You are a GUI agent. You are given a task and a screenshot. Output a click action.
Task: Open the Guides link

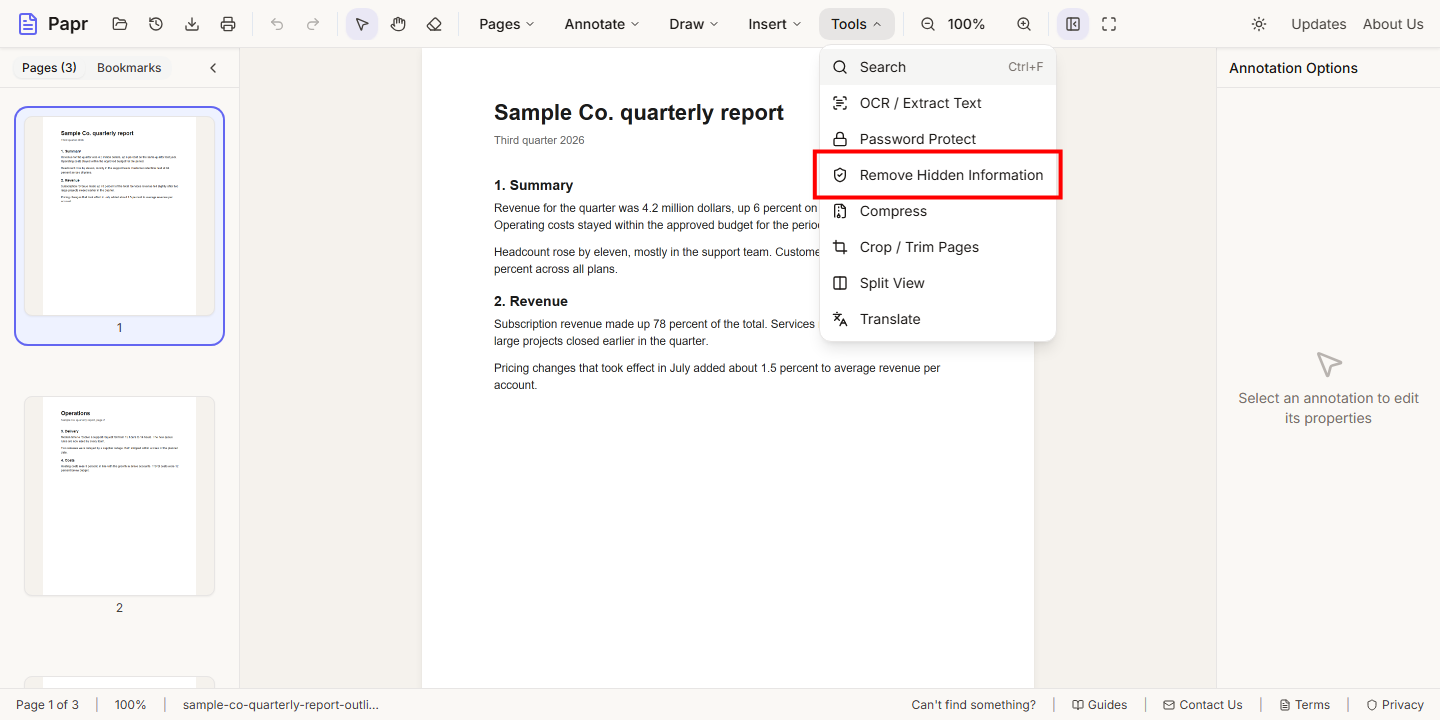(1099, 705)
